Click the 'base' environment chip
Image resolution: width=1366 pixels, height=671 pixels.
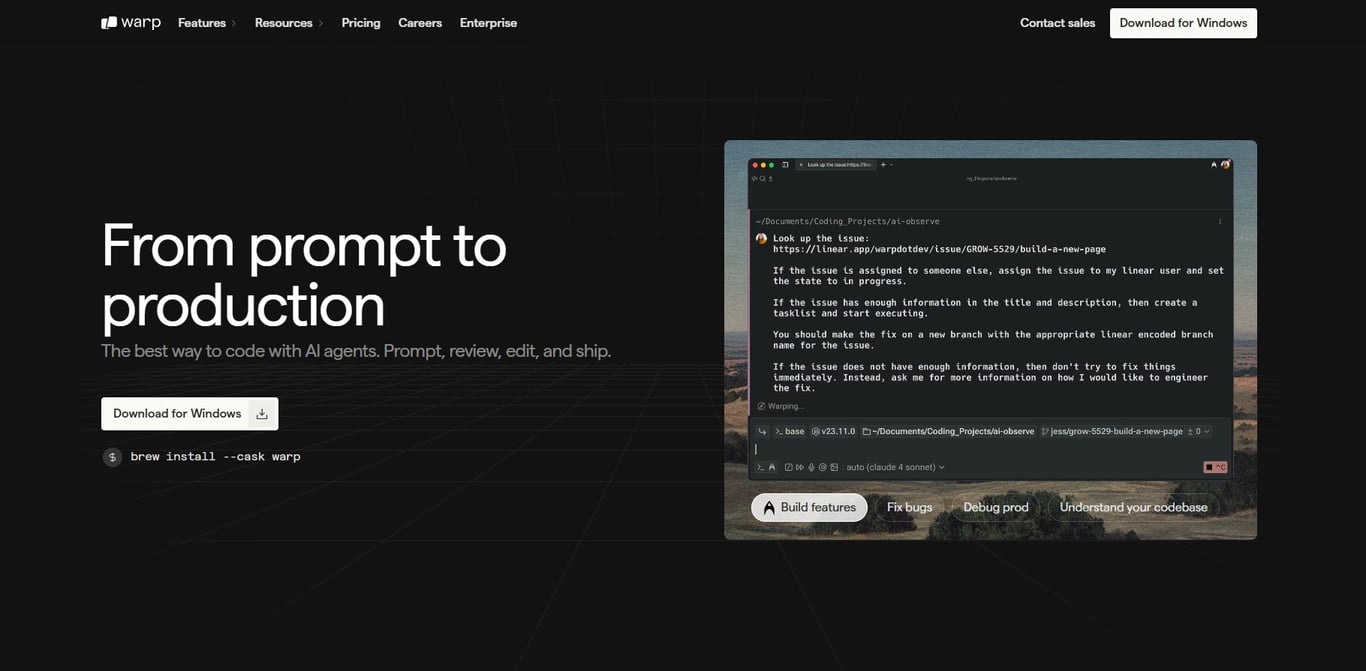pyautogui.click(x=789, y=431)
